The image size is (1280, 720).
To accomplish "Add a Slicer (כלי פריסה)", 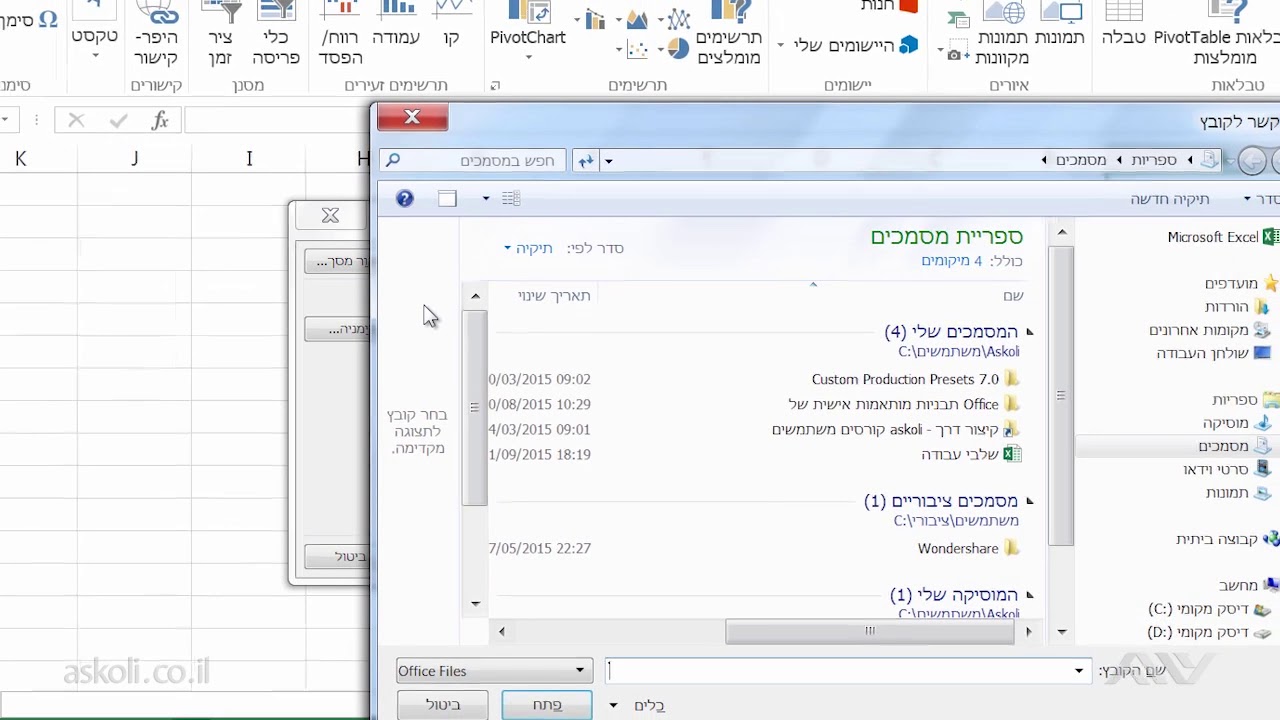I will (x=276, y=33).
